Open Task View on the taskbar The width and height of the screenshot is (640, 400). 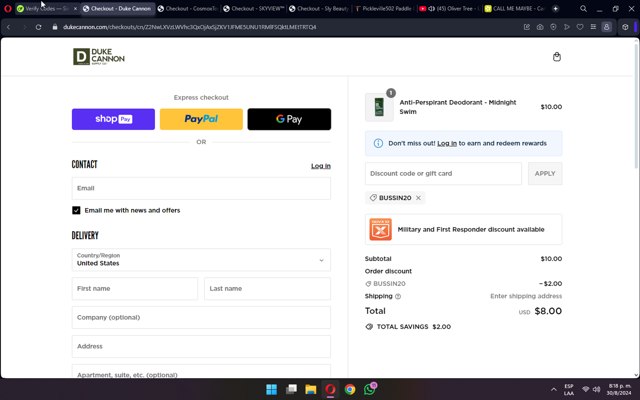tap(291, 389)
